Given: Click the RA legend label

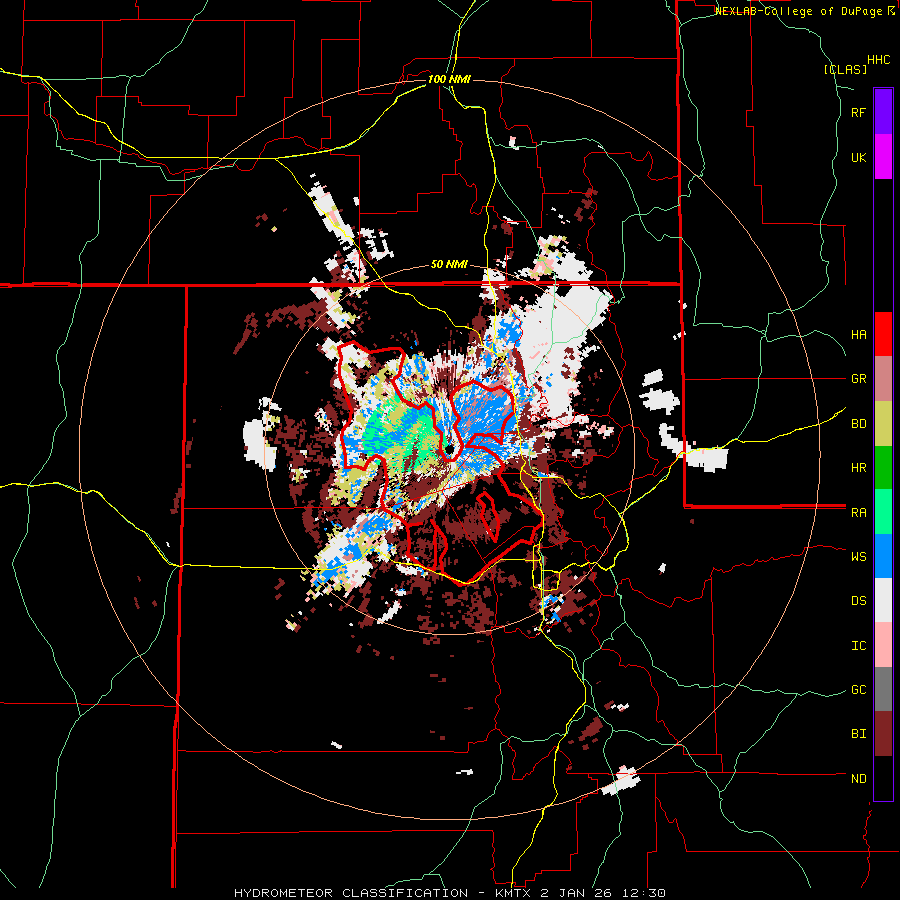Looking at the screenshot, I should [x=858, y=513].
